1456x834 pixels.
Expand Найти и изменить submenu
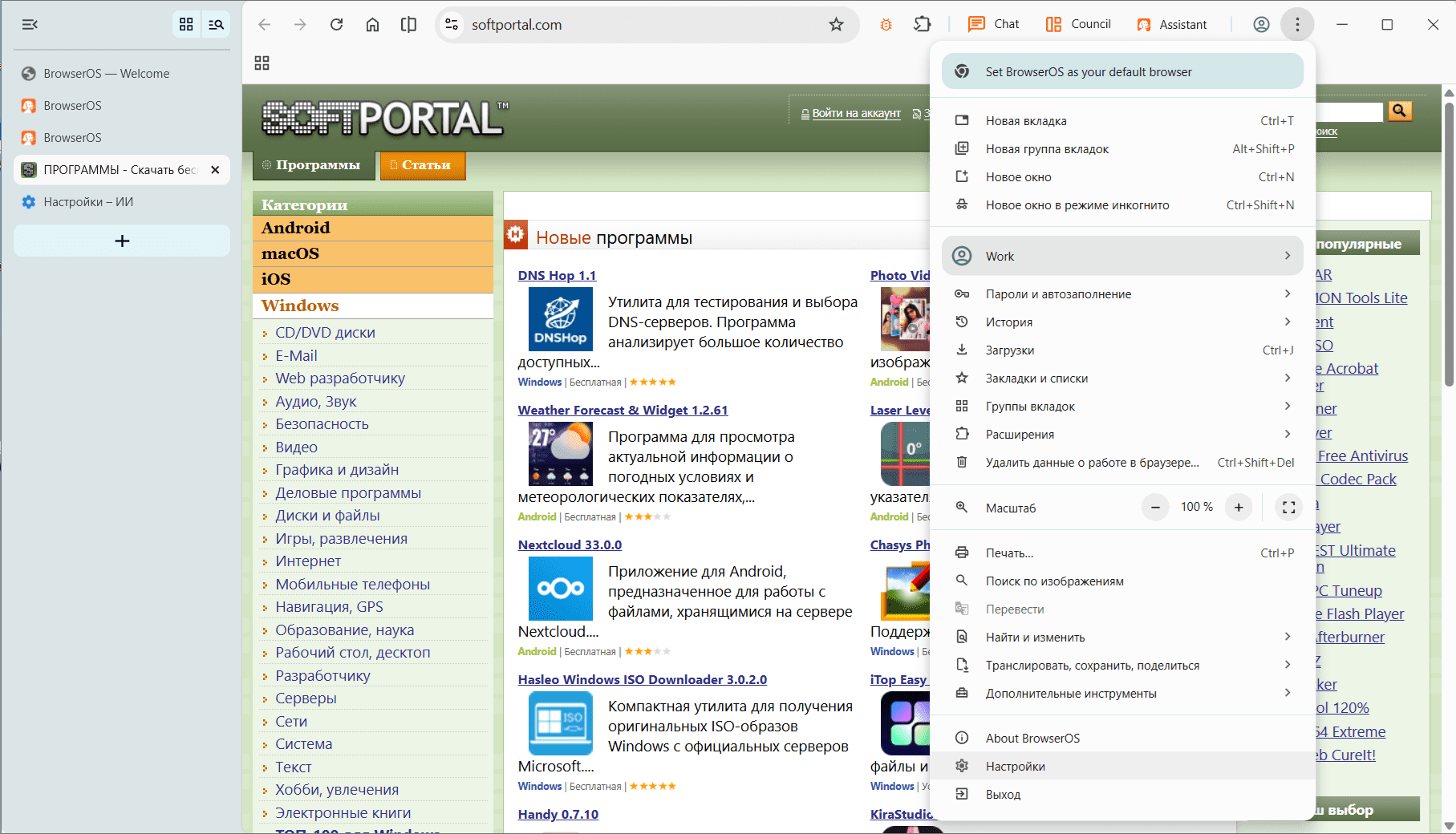click(x=1122, y=638)
